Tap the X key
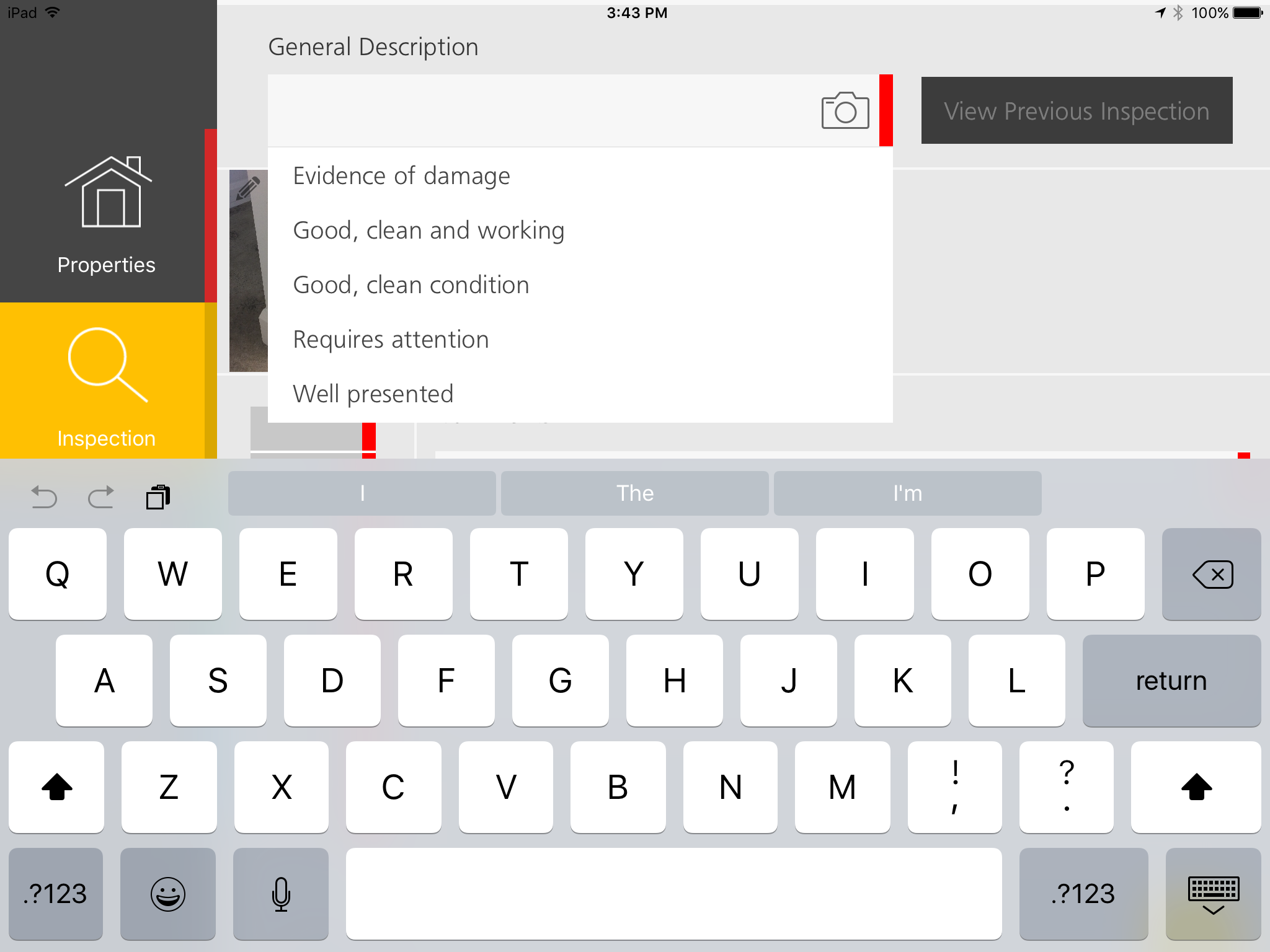Screen dimensions: 1270x952 (282, 787)
